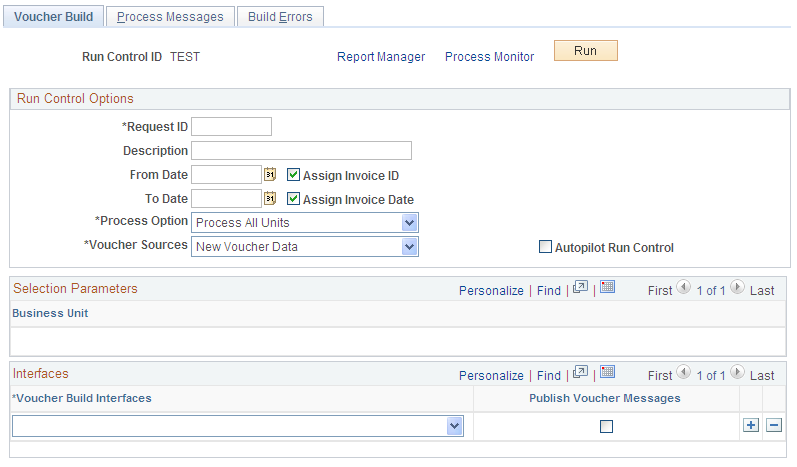Add a new Interfaces row with plus

(751, 425)
